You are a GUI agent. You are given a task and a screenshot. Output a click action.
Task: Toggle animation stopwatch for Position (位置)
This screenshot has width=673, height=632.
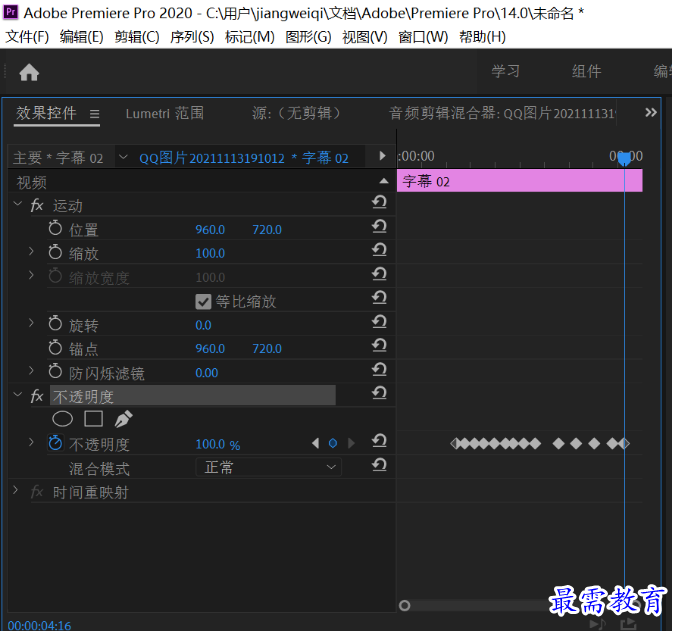tap(55, 228)
